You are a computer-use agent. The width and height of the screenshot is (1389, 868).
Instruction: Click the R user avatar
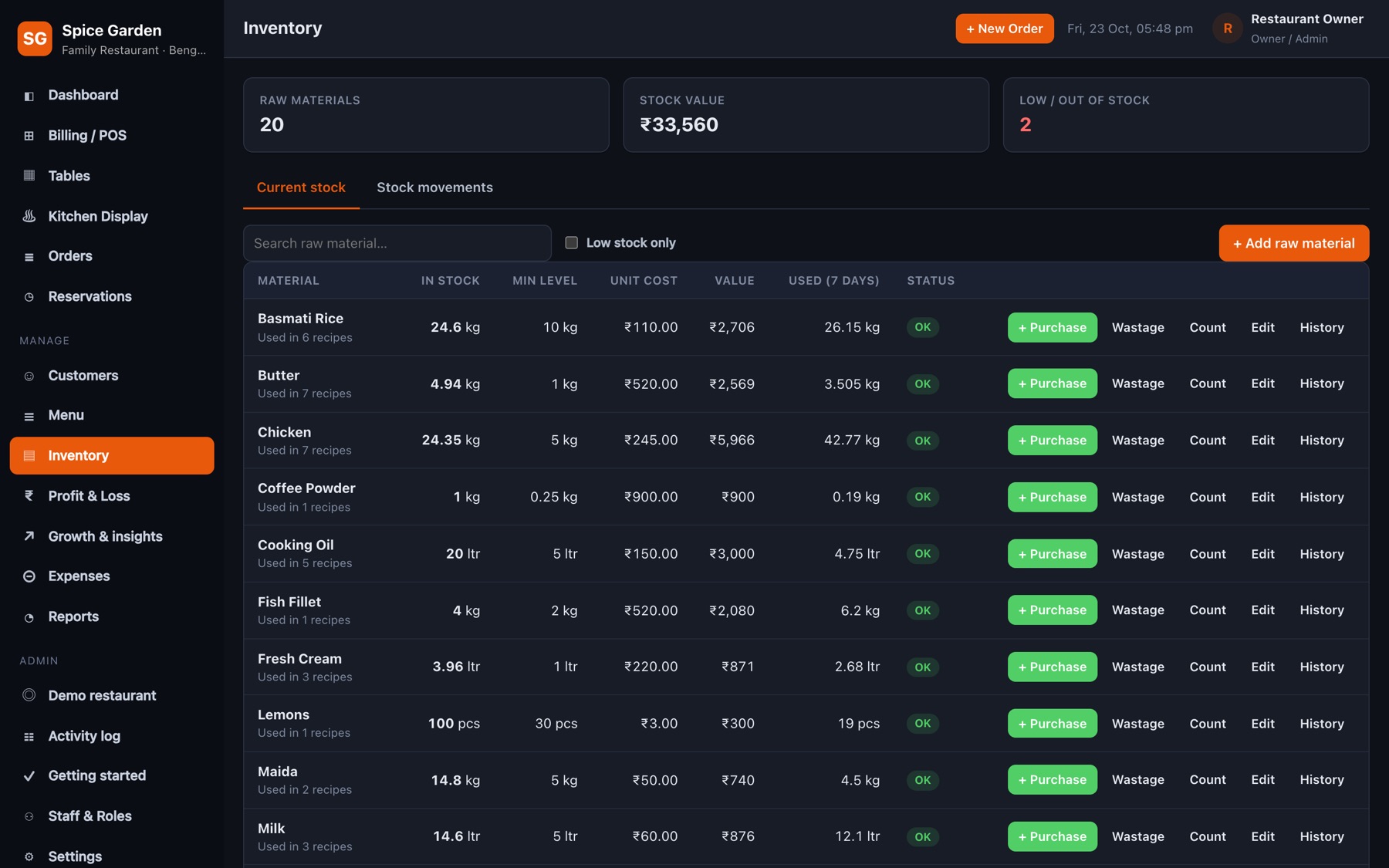1228,29
